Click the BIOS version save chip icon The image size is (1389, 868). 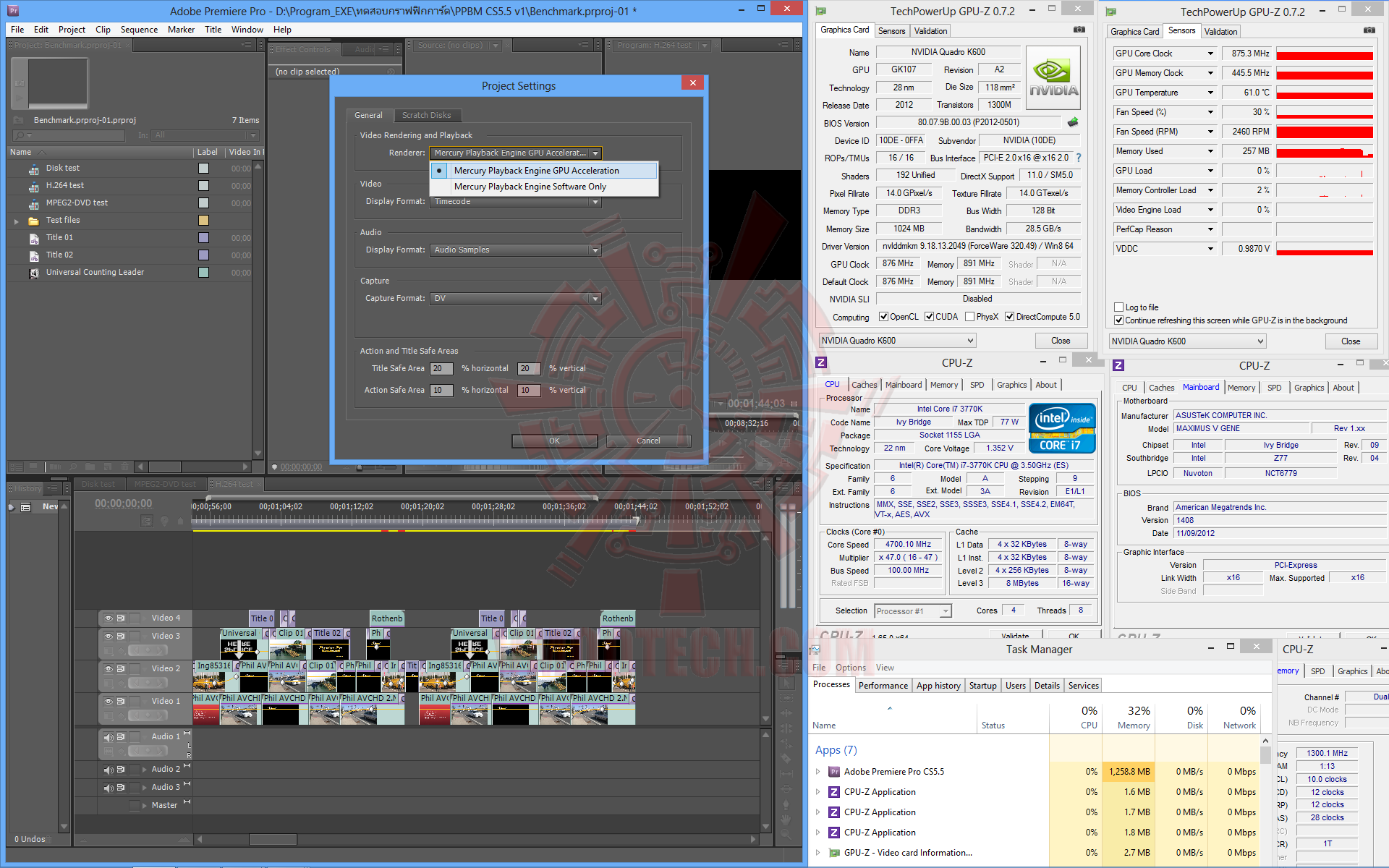[1073, 122]
